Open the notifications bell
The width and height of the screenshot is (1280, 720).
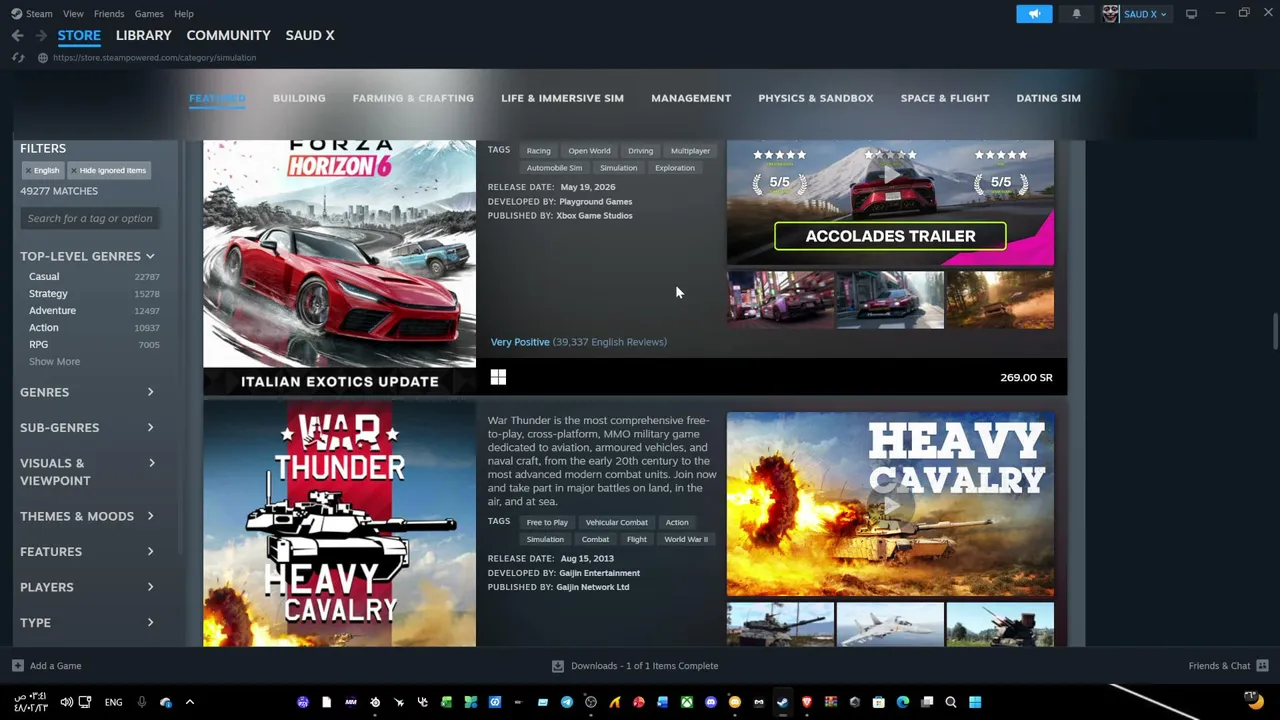[x=1076, y=14]
